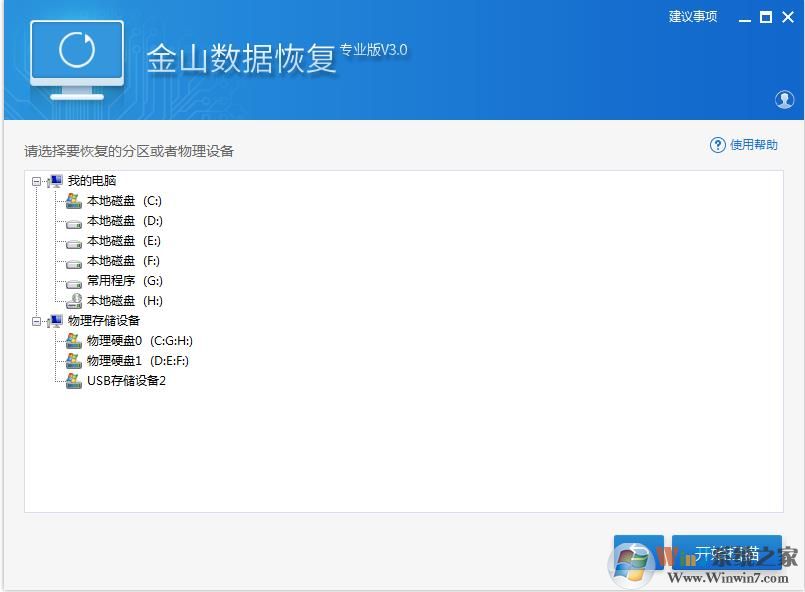Screen dimensions: 805x592
Task: Select 本地磁盘 (D:) partition
Action: click(x=125, y=221)
